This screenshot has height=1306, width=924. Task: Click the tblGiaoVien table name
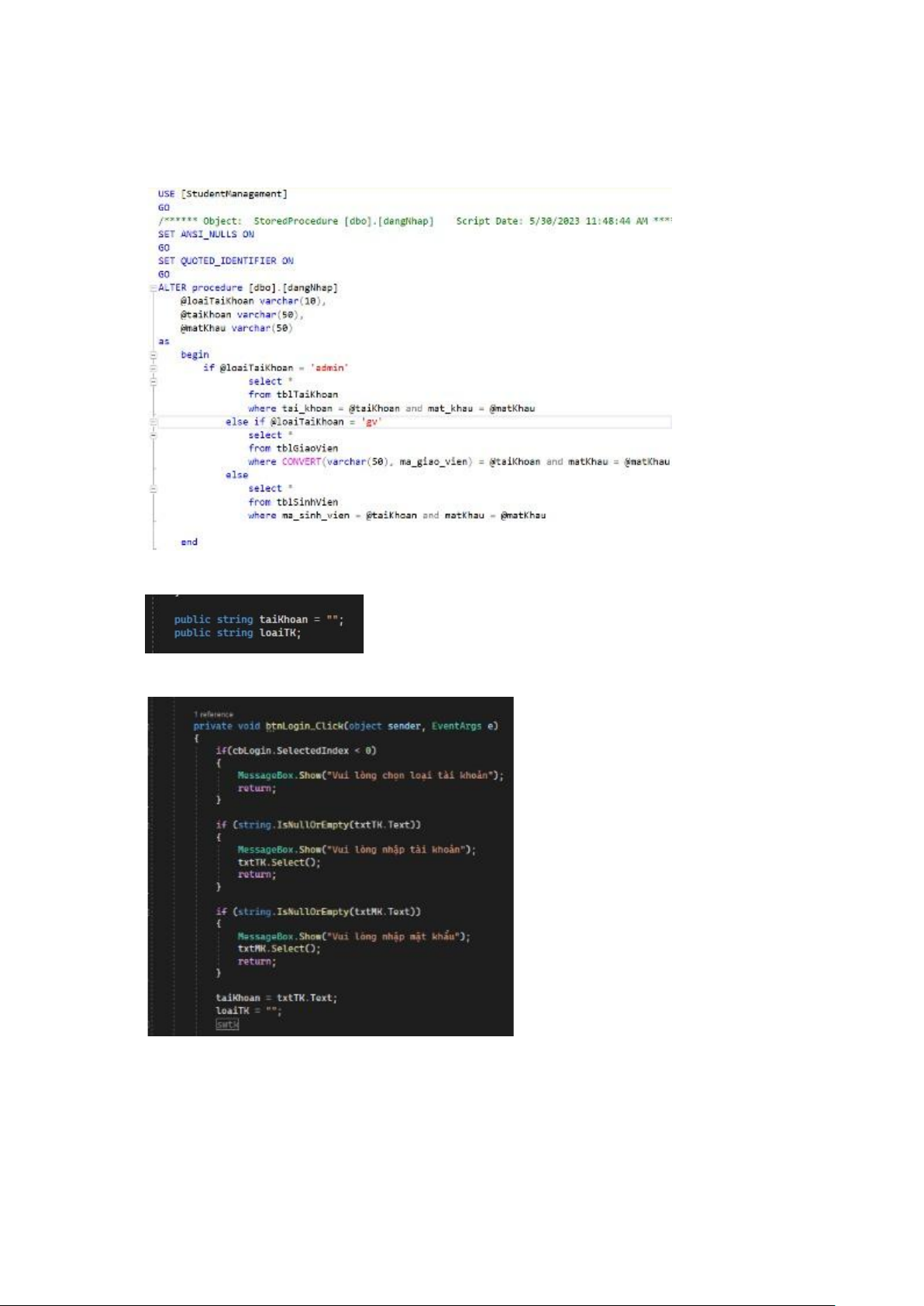click(x=307, y=448)
